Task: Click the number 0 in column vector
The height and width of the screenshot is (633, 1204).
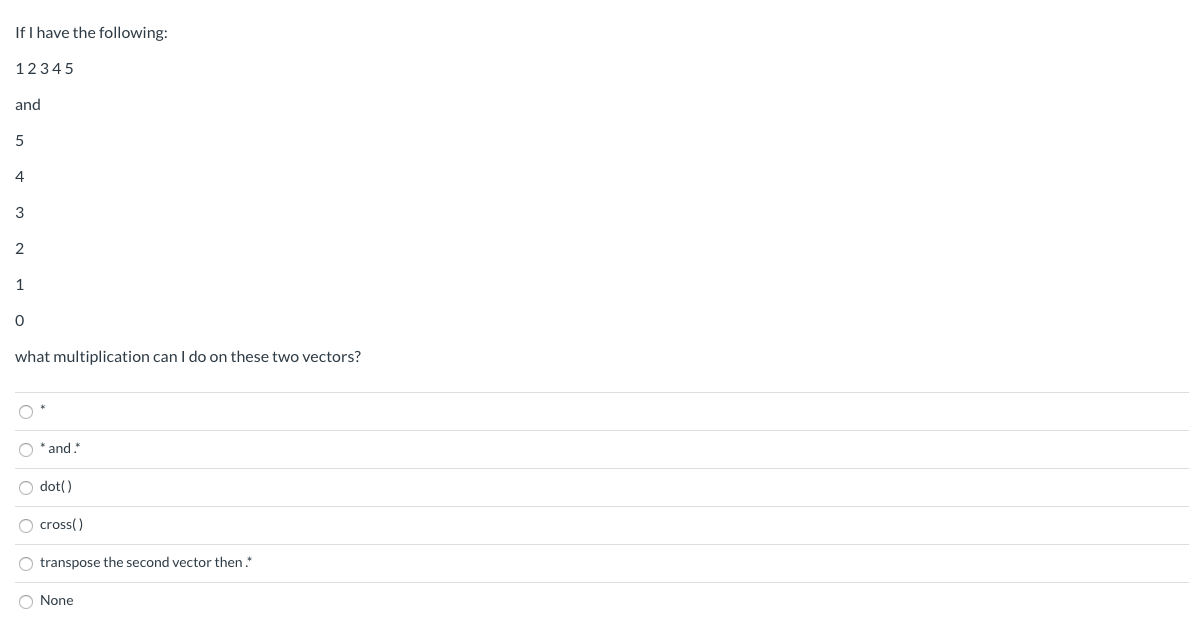Action: [x=20, y=321]
